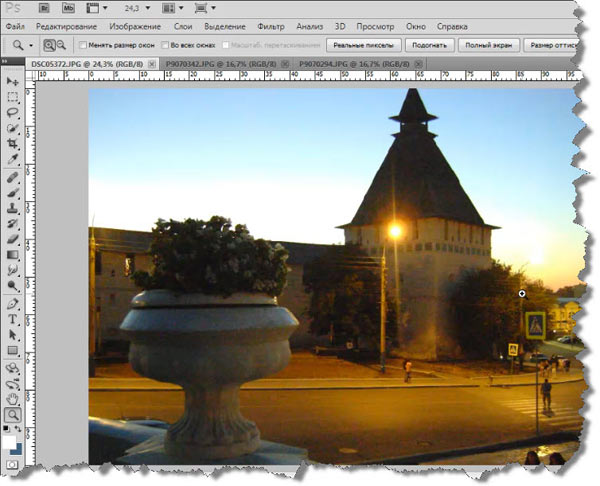The image size is (600, 486).
Task: Click 'Подогнать' button
Action: 429,45
